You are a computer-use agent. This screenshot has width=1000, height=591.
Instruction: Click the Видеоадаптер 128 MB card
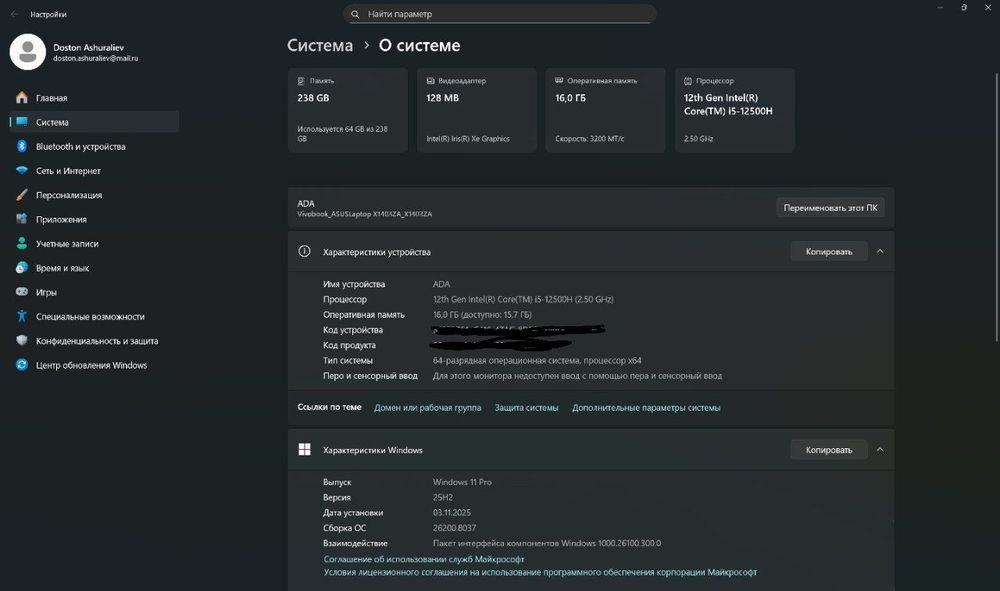click(x=476, y=110)
